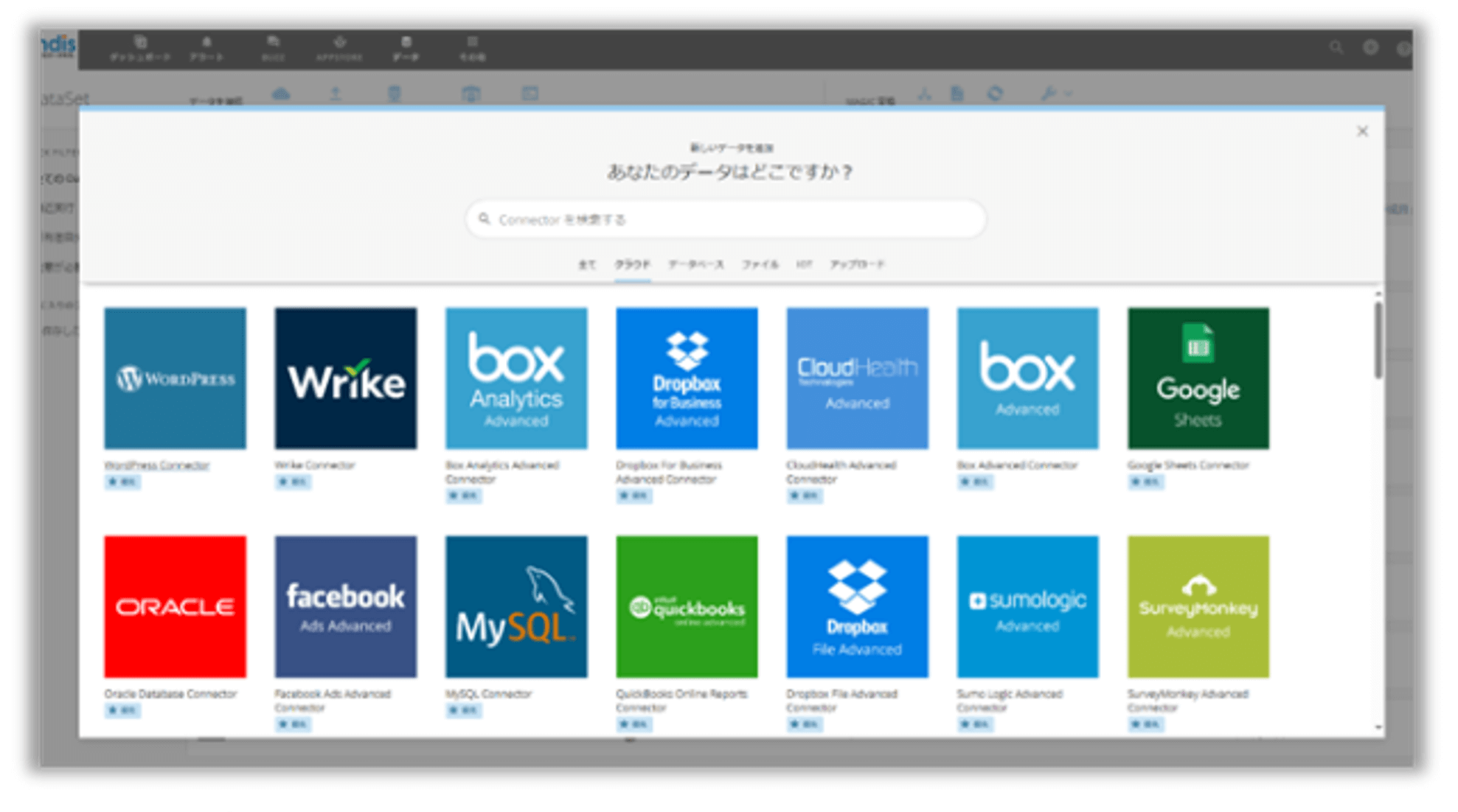Click the scrollbar down arrow in connector list

1378,728
